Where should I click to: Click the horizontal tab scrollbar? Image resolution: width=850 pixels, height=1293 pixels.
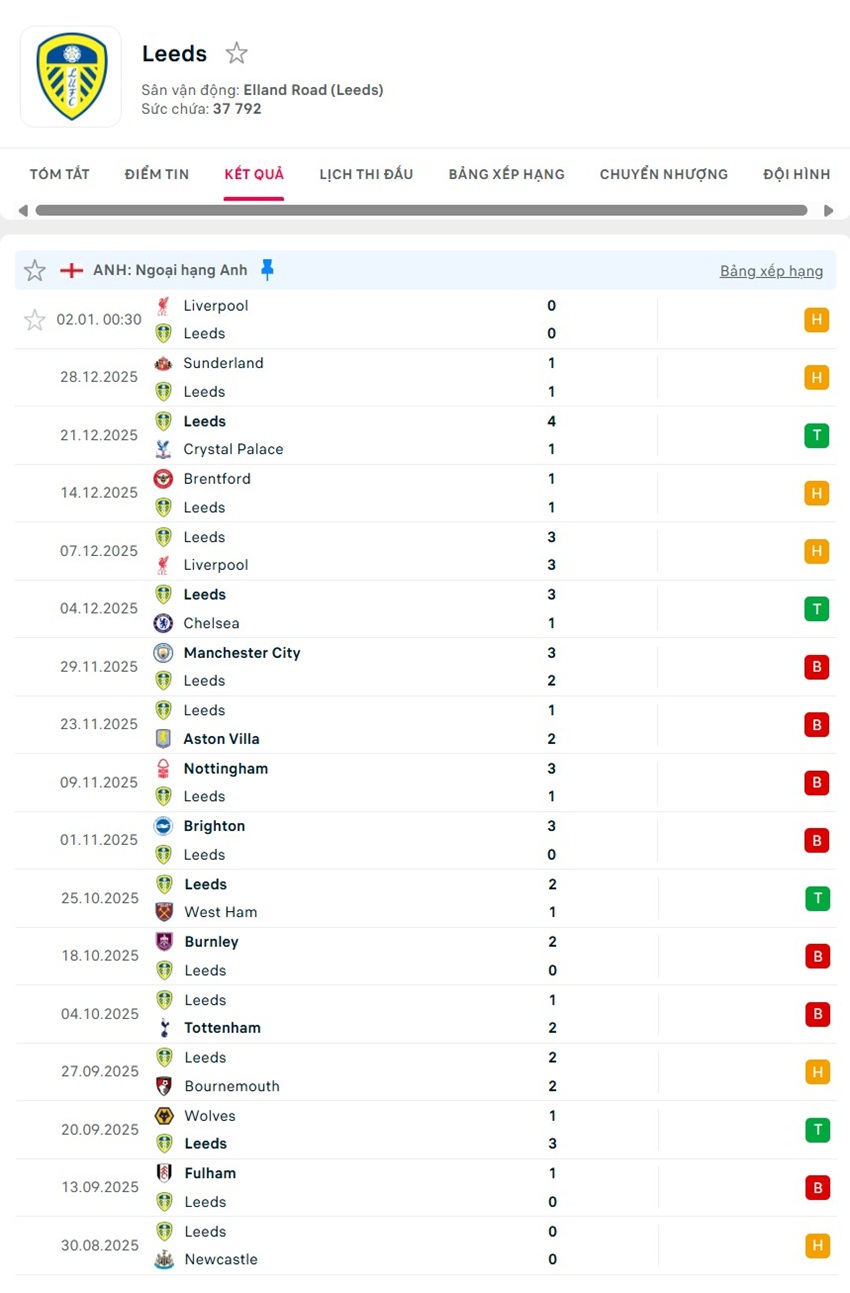(x=421, y=211)
